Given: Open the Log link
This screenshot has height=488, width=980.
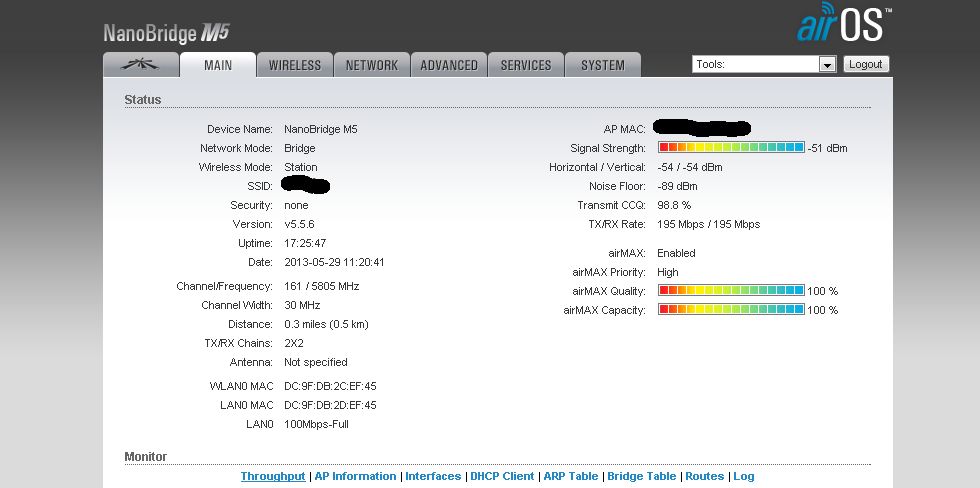Looking at the screenshot, I should [744, 476].
